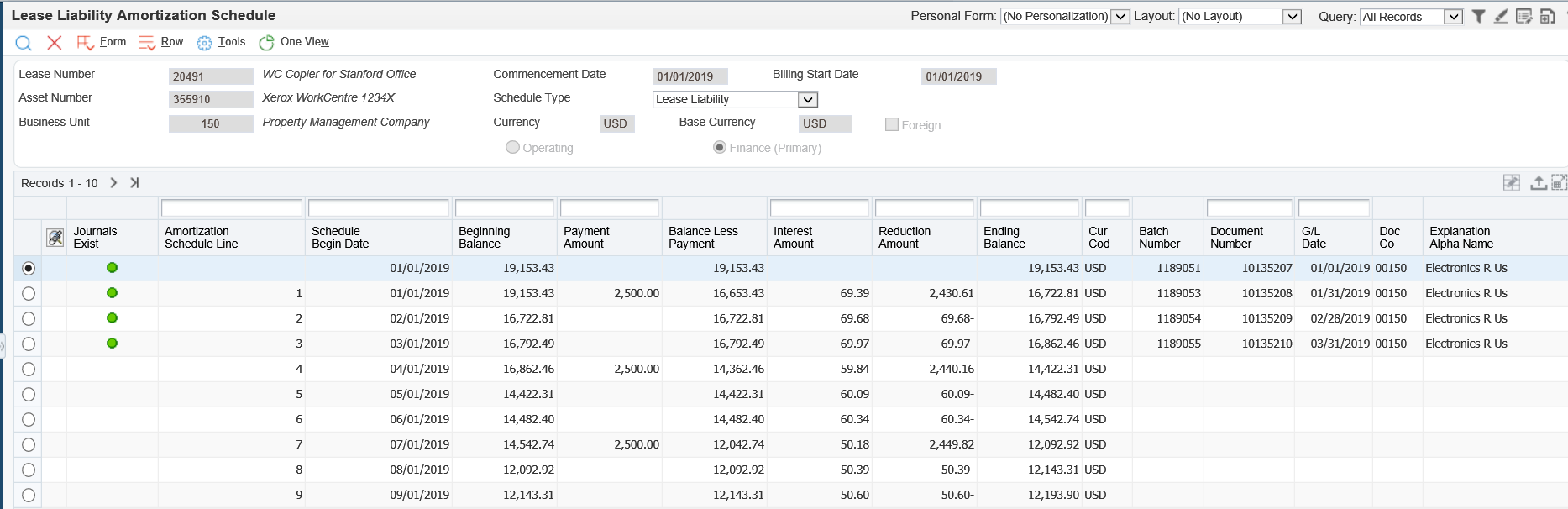Select row radio for schedule line 2
Image resolution: width=1568 pixels, height=509 pixels.
29,318
